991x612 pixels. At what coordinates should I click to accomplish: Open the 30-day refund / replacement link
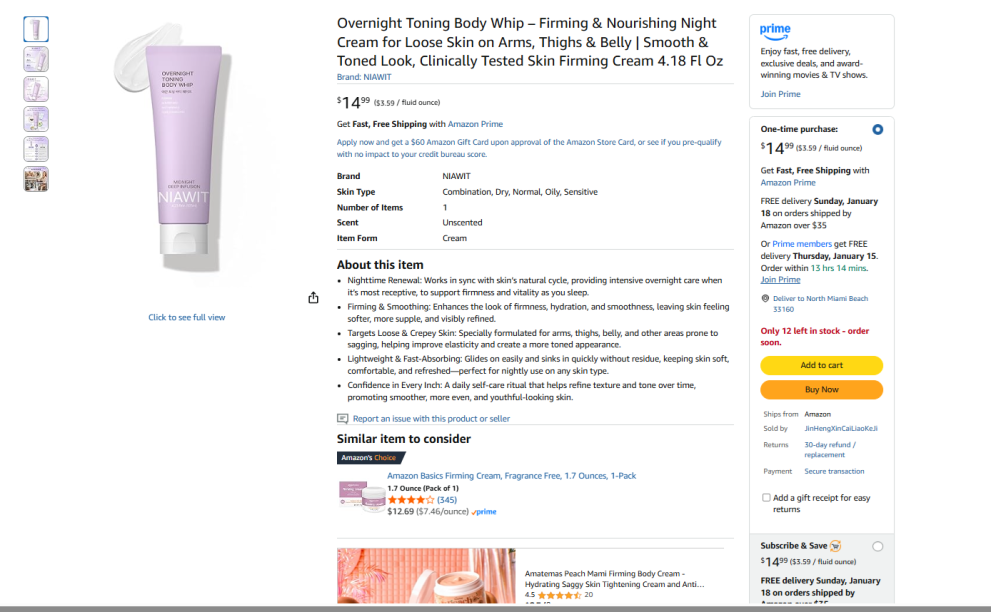(830, 449)
